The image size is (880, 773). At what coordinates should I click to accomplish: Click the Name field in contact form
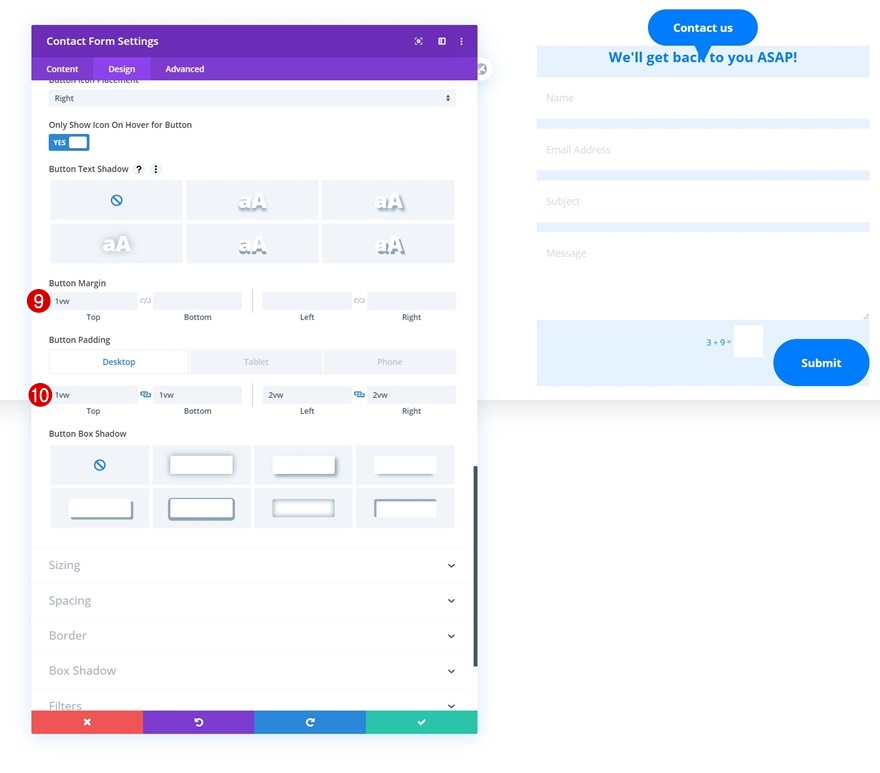pyautogui.click(x=703, y=98)
